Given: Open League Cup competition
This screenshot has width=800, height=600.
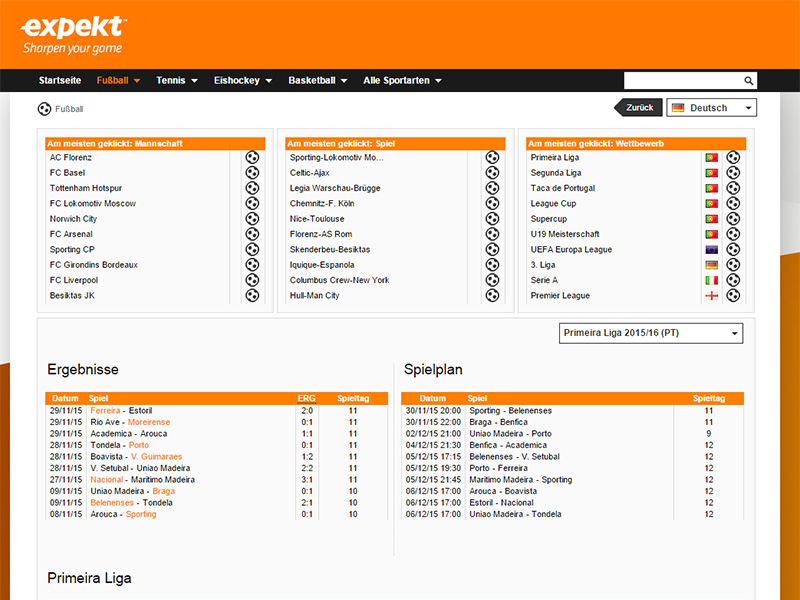Looking at the screenshot, I should (553, 203).
